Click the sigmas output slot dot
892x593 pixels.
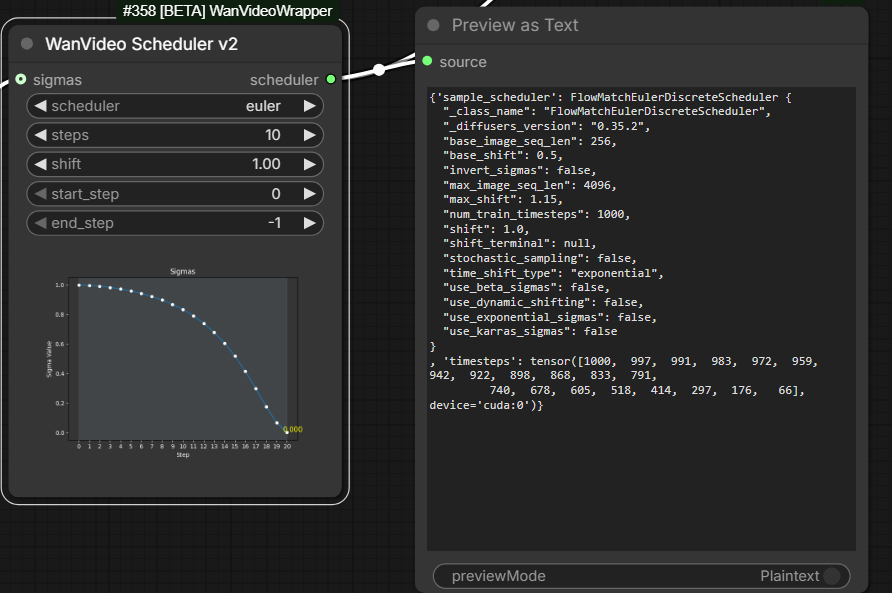(21, 79)
